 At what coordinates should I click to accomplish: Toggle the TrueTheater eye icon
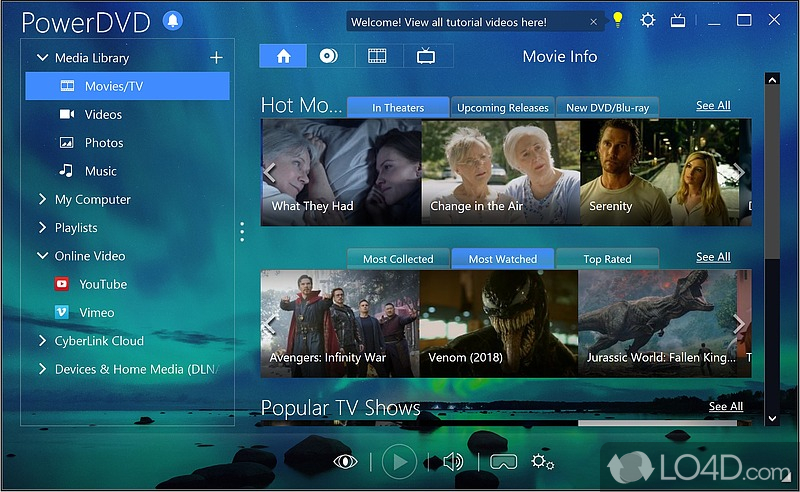[345, 462]
